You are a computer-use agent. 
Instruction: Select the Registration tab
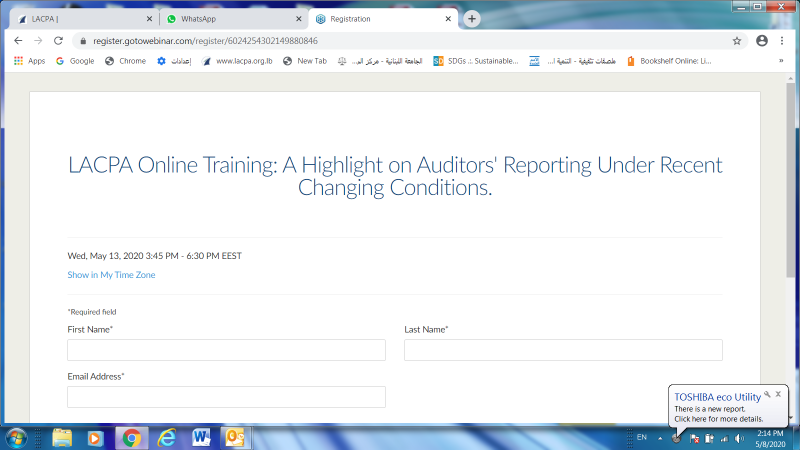(x=383, y=19)
